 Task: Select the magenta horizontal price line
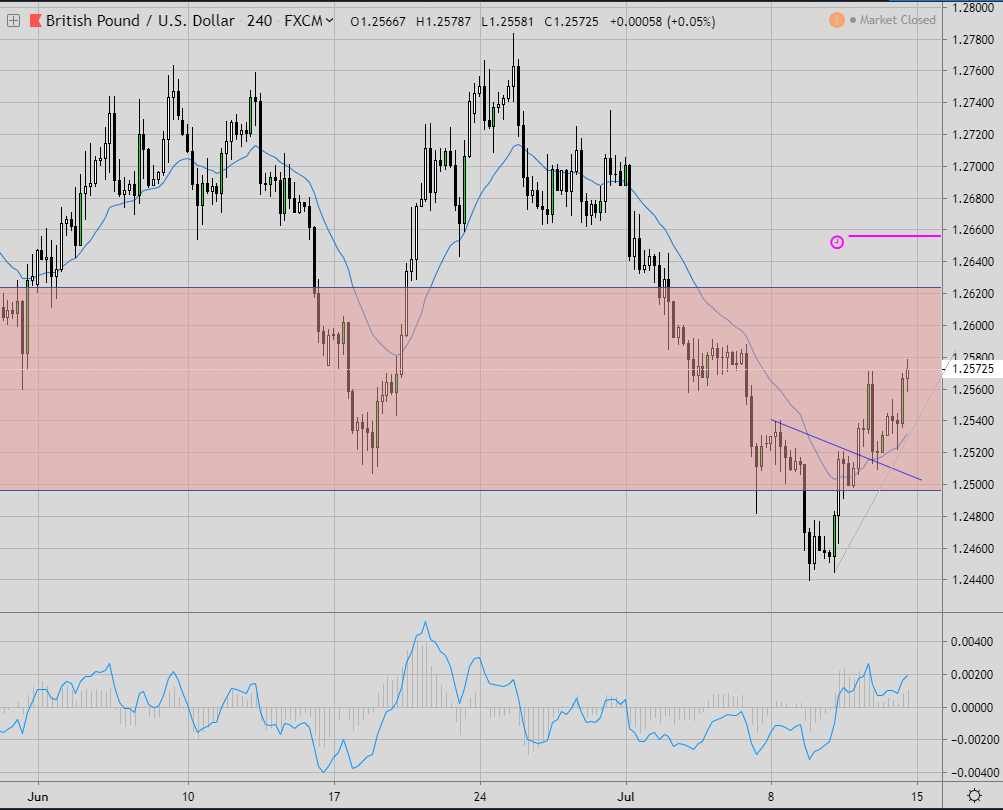click(894, 236)
